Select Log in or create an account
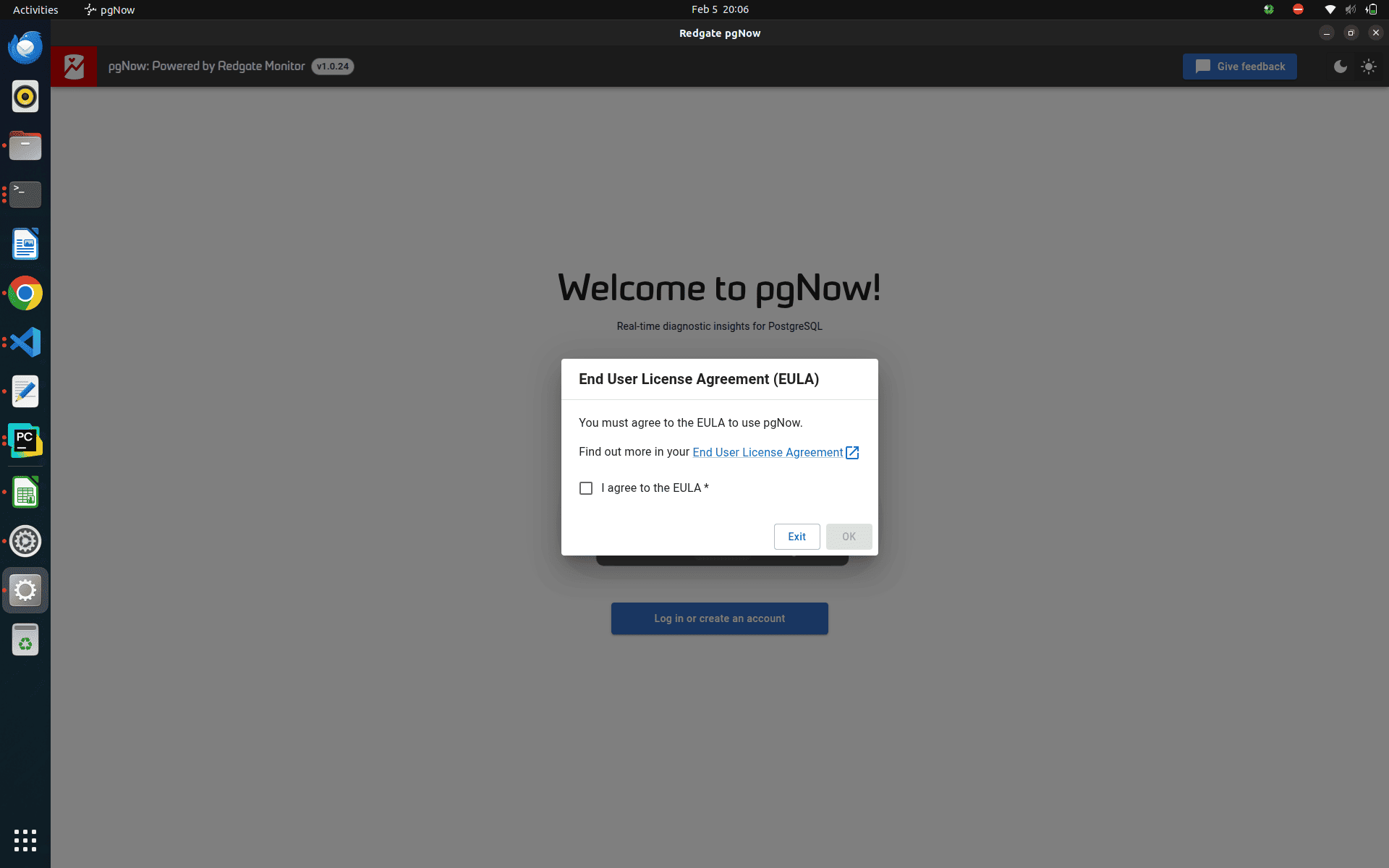The width and height of the screenshot is (1389, 868). [x=719, y=618]
